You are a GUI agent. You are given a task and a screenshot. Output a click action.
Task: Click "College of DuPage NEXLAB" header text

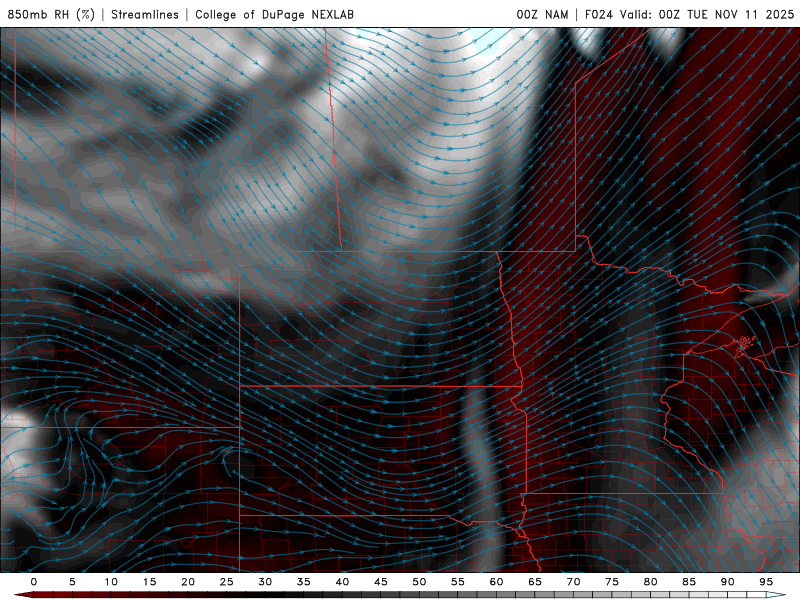pos(274,14)
